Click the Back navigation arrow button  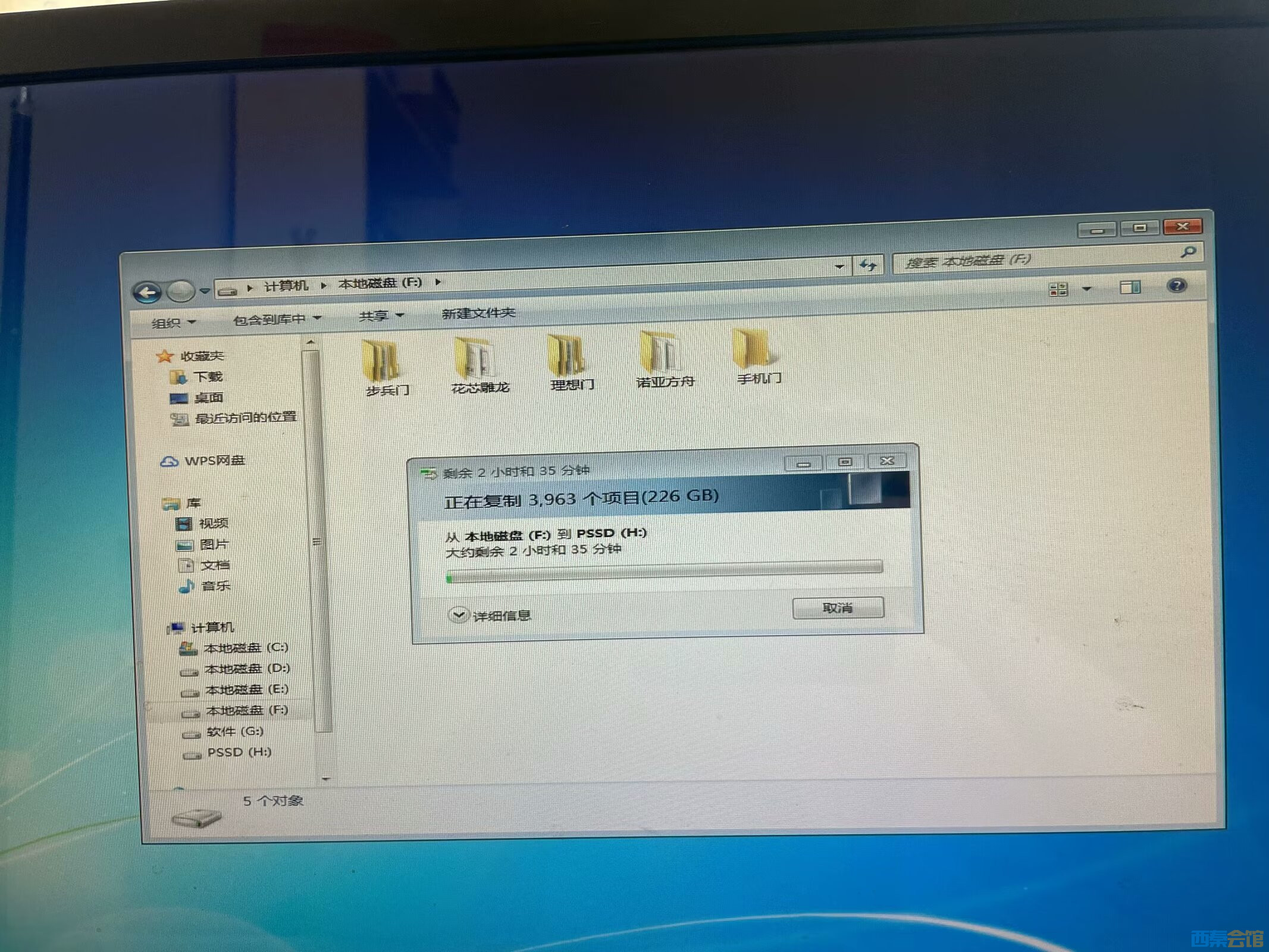(x=147, y=292)
